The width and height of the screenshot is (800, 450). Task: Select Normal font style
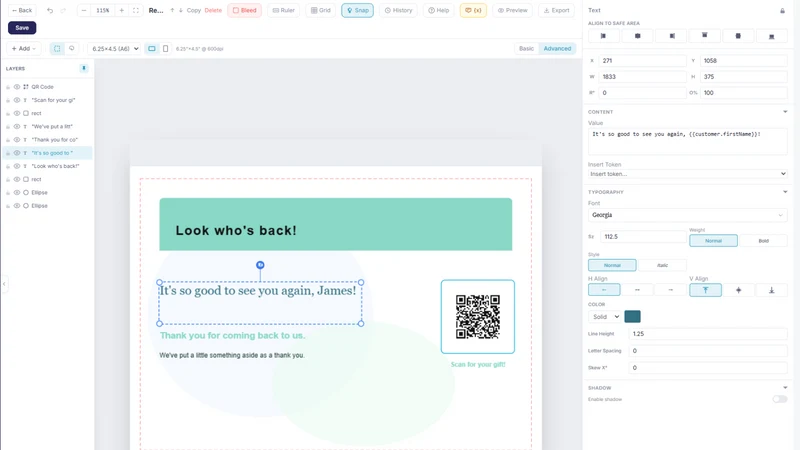point(612,265)
